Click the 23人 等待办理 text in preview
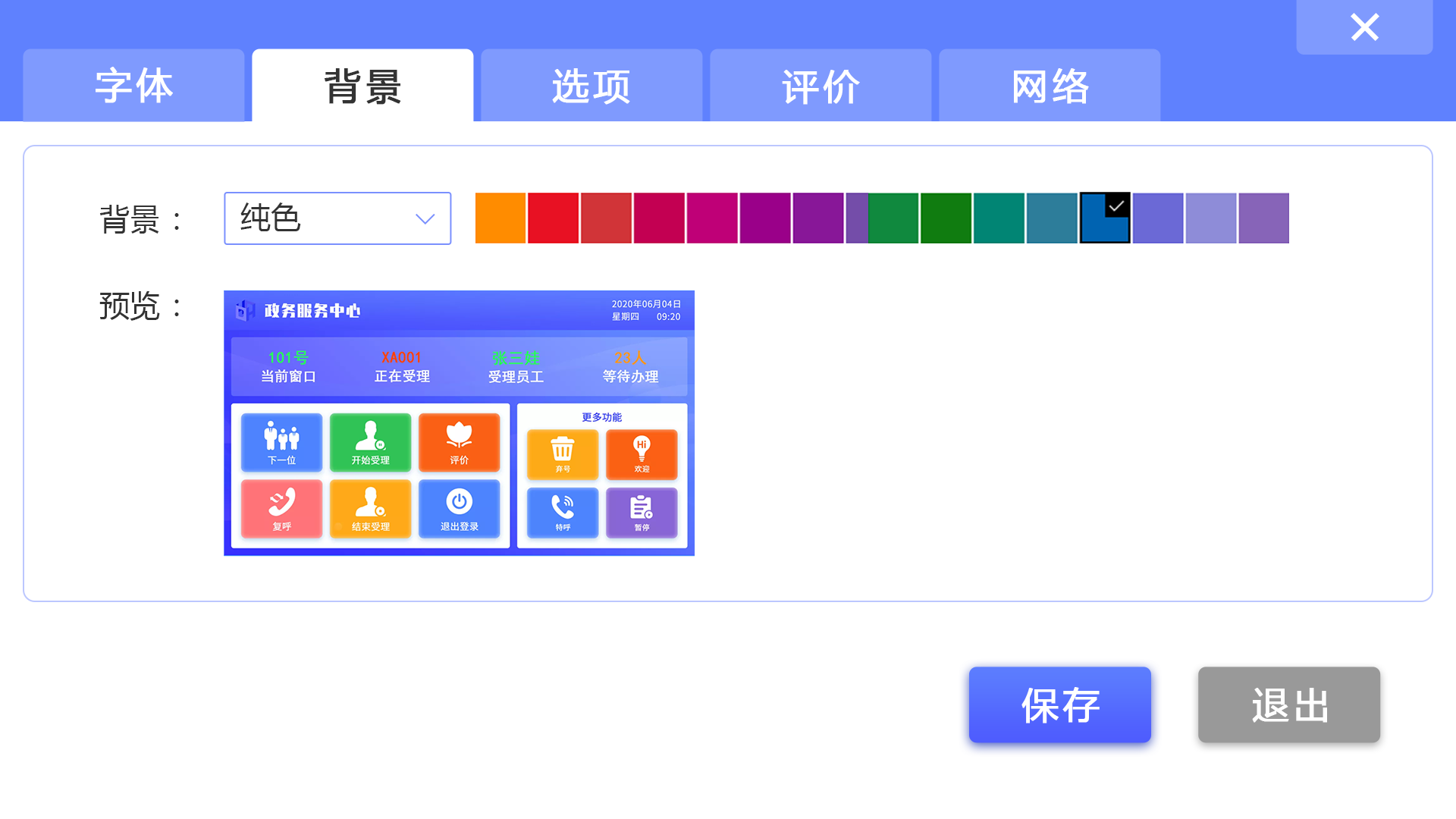Viewport: 1456px width, 819px height. click(x=630, y=367)
